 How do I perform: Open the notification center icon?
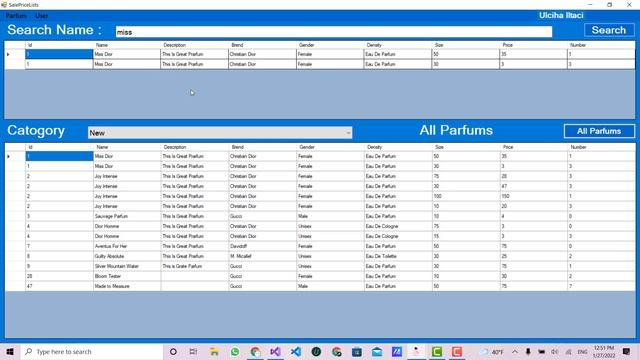(x=627, y=351)
